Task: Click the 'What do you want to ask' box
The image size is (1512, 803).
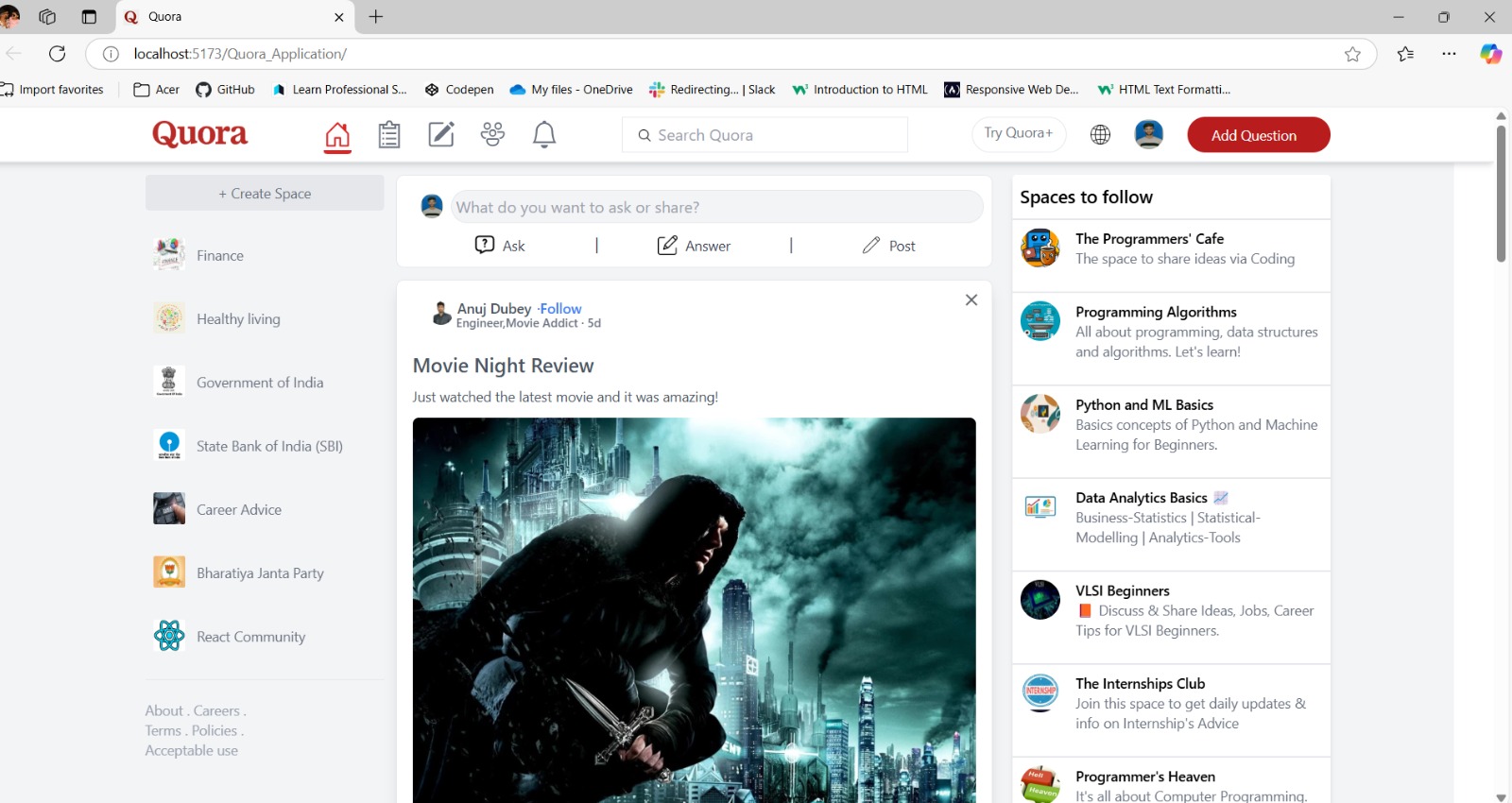Action: click(716, 207)
